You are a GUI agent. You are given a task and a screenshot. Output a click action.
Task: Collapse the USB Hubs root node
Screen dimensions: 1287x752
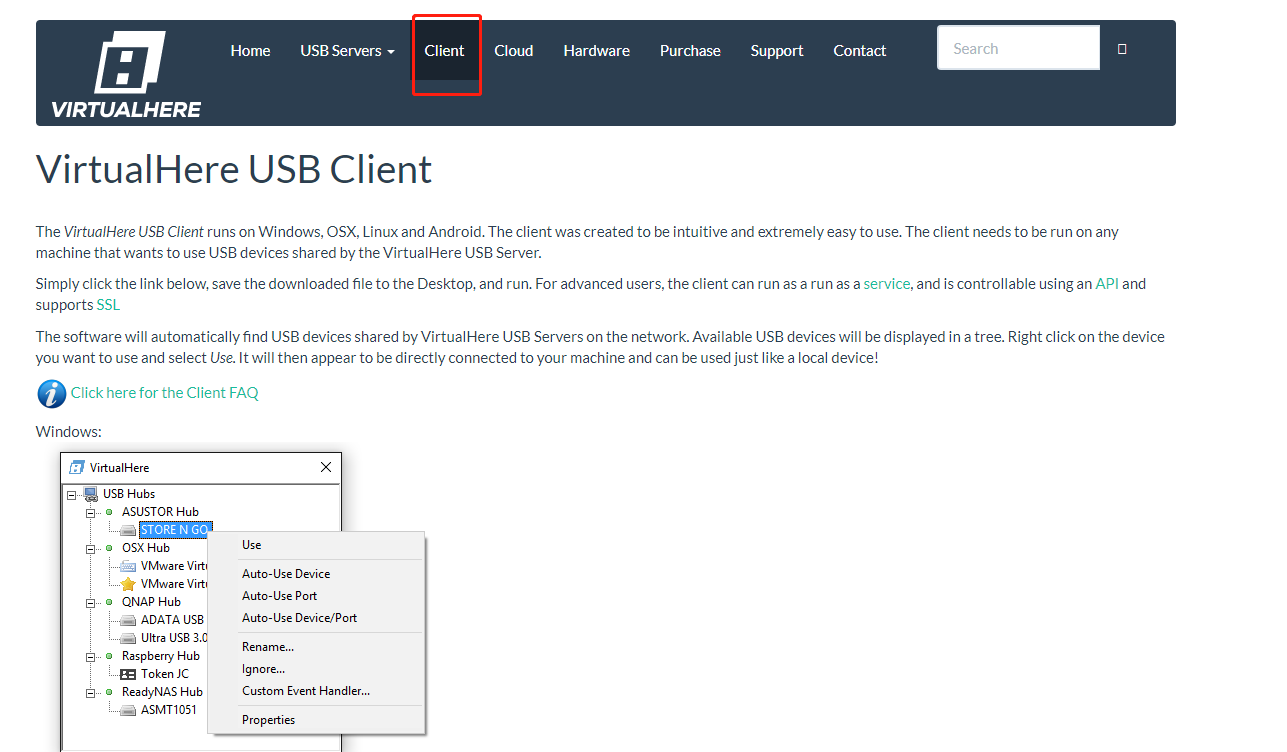72,494
